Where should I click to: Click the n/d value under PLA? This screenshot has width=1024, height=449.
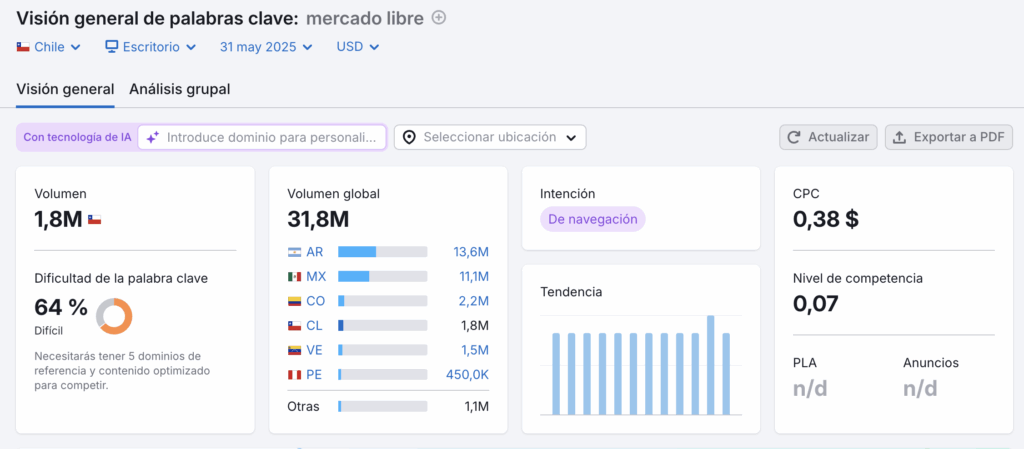click(x=810, y=389)
